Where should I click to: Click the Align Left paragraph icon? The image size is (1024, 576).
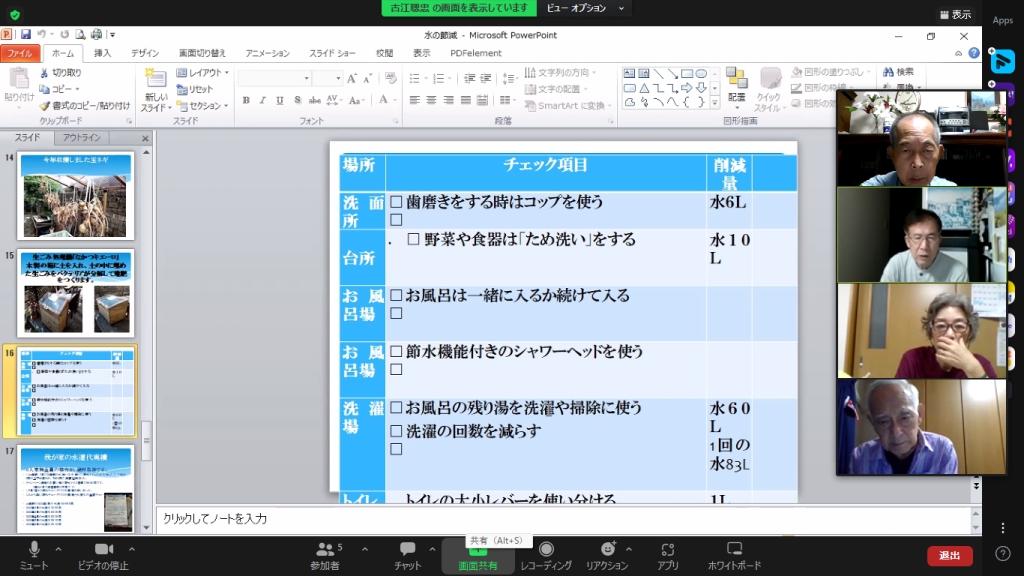coord(415,100)
